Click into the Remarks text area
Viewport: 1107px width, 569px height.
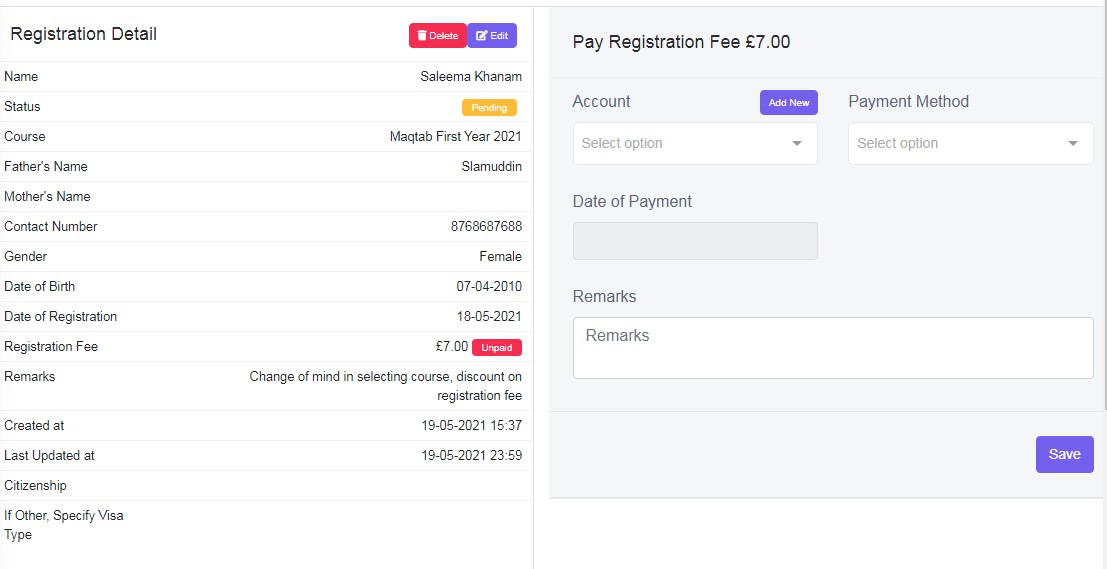(x=833, y=347)
